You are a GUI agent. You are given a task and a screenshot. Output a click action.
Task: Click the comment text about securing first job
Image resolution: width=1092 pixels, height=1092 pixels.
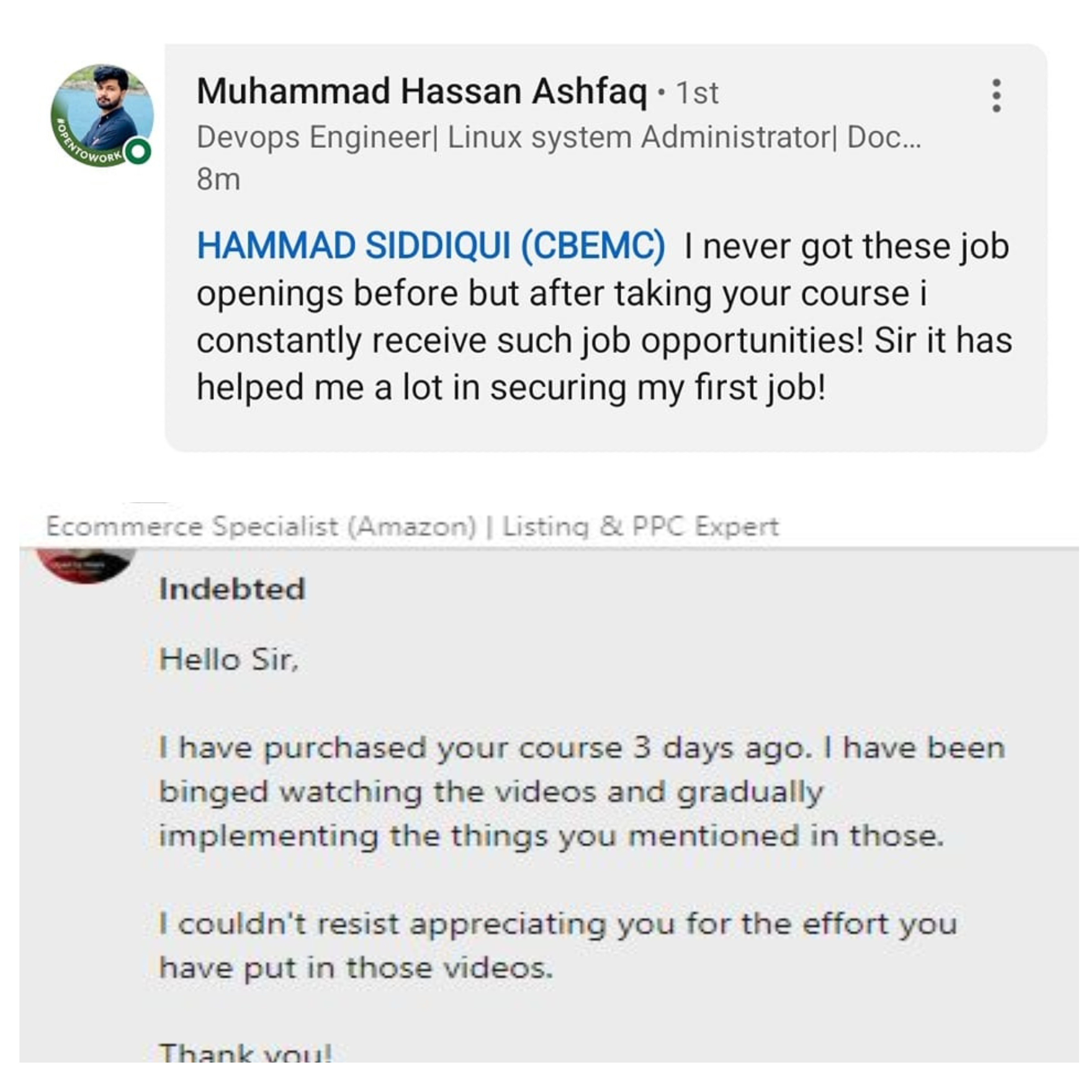[x=604, y=317]
